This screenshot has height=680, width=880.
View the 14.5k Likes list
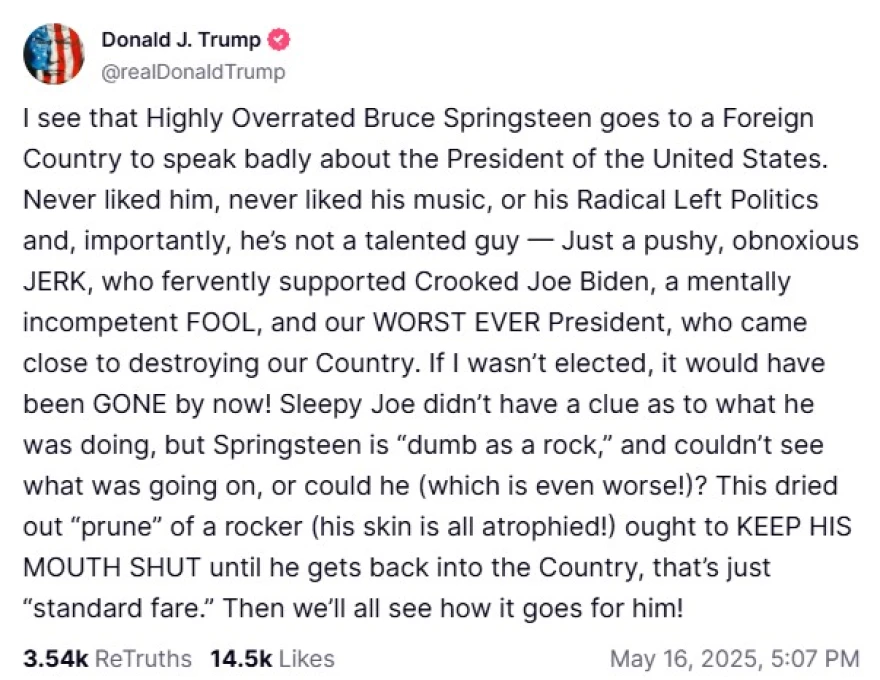272,658
